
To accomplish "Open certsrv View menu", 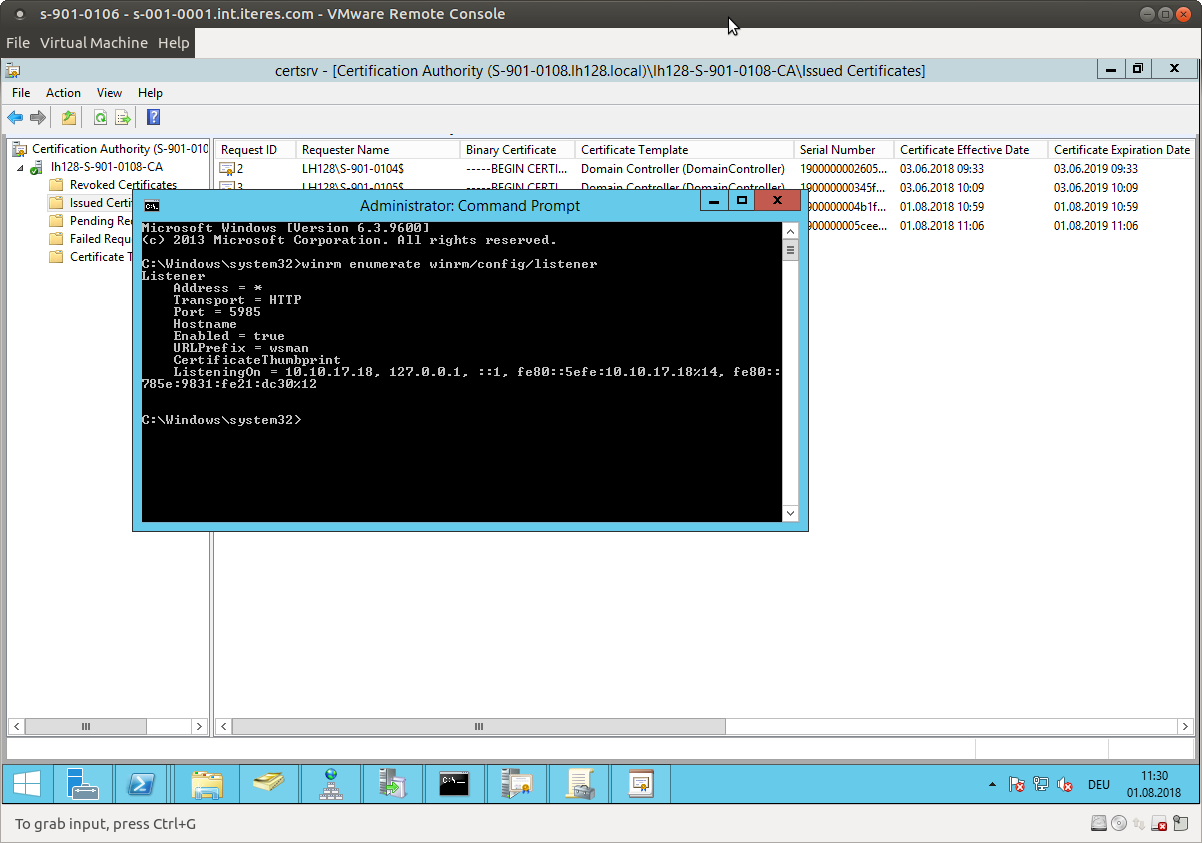I will point(109,92).
